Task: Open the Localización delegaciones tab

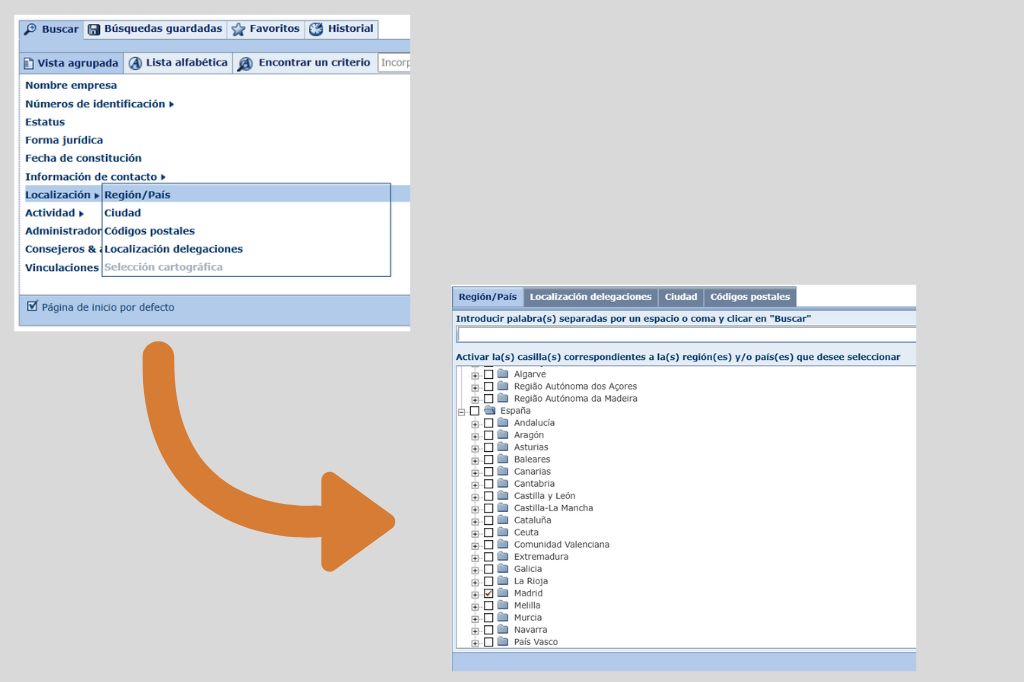Action: pos(590,297)
